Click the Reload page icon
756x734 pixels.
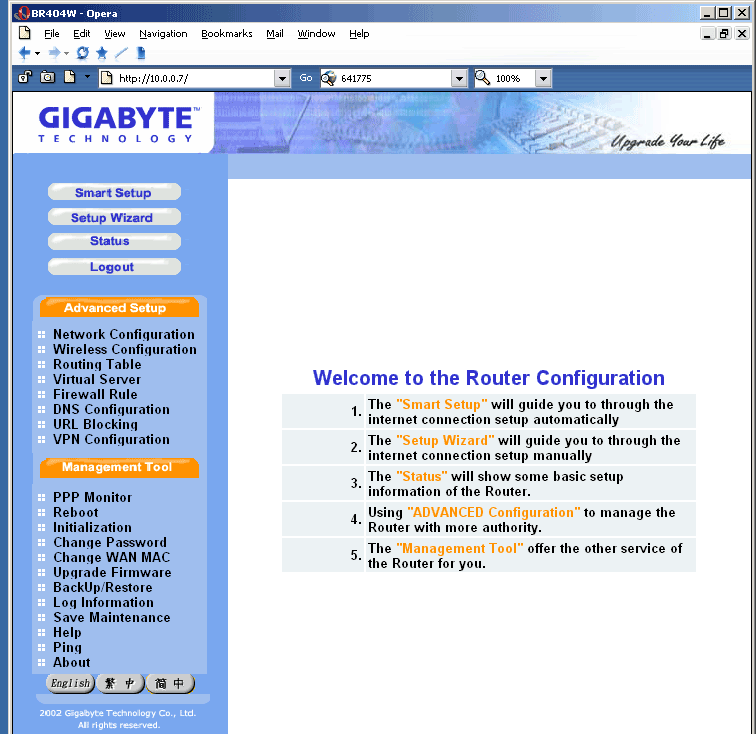pyautogui.click(x=82, y=53)
